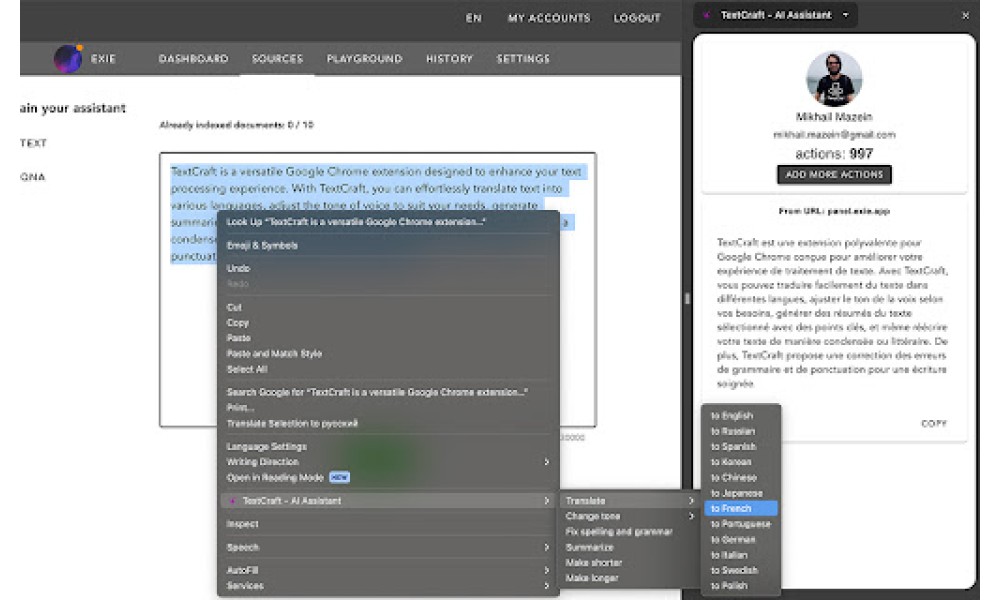Viewport: 1000px width, 600px height.
Task: Translate to Polish
Action: click(741, 585)
